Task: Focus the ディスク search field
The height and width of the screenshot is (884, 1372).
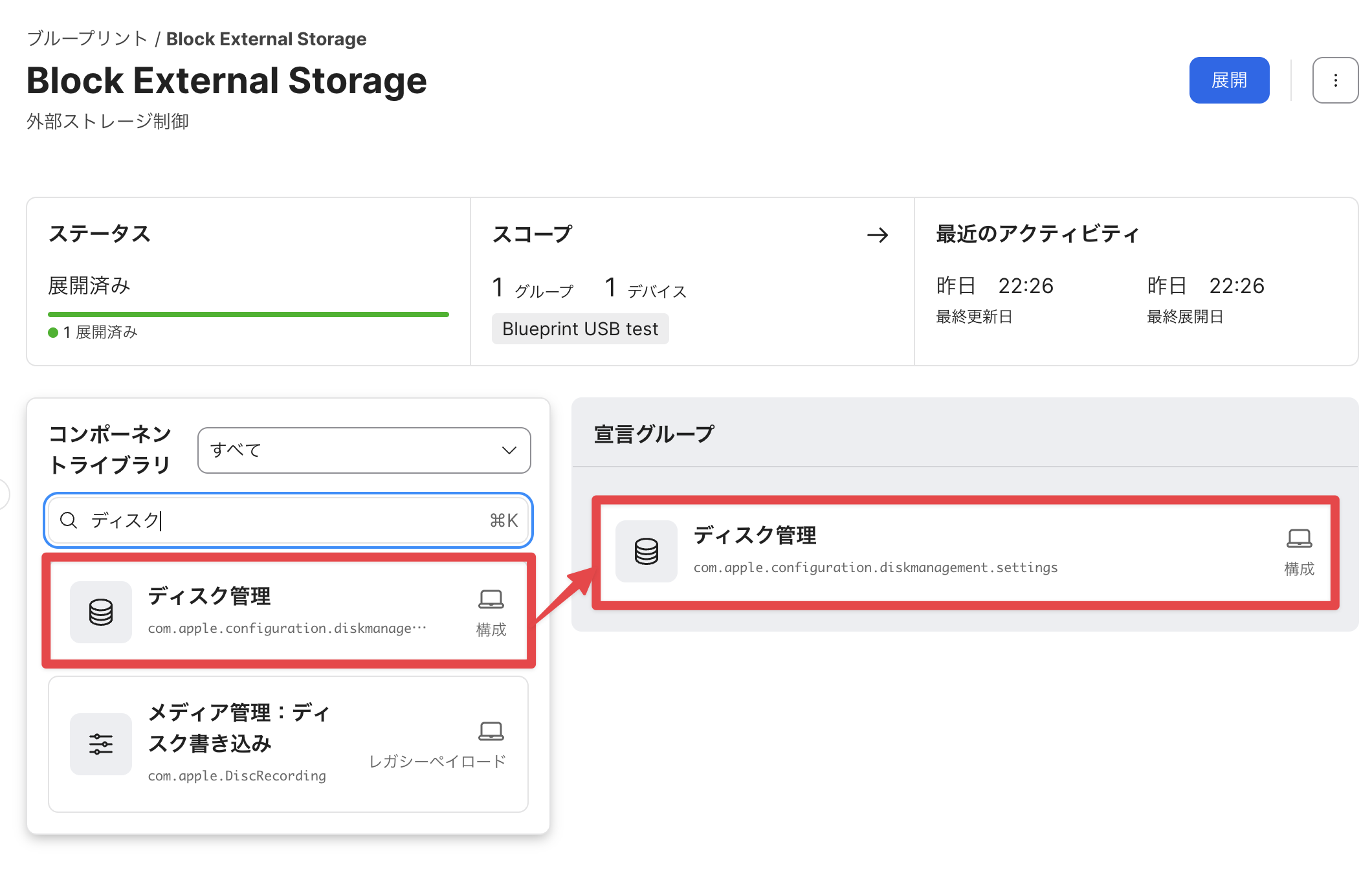Action: coord(285,520)
